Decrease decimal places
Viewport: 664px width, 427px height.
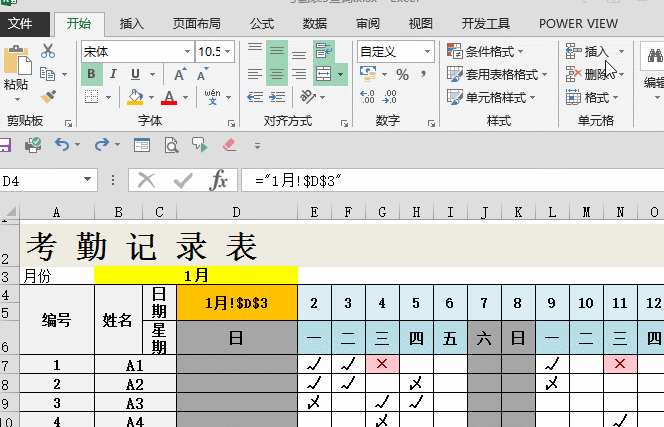[x=389, y=97]
